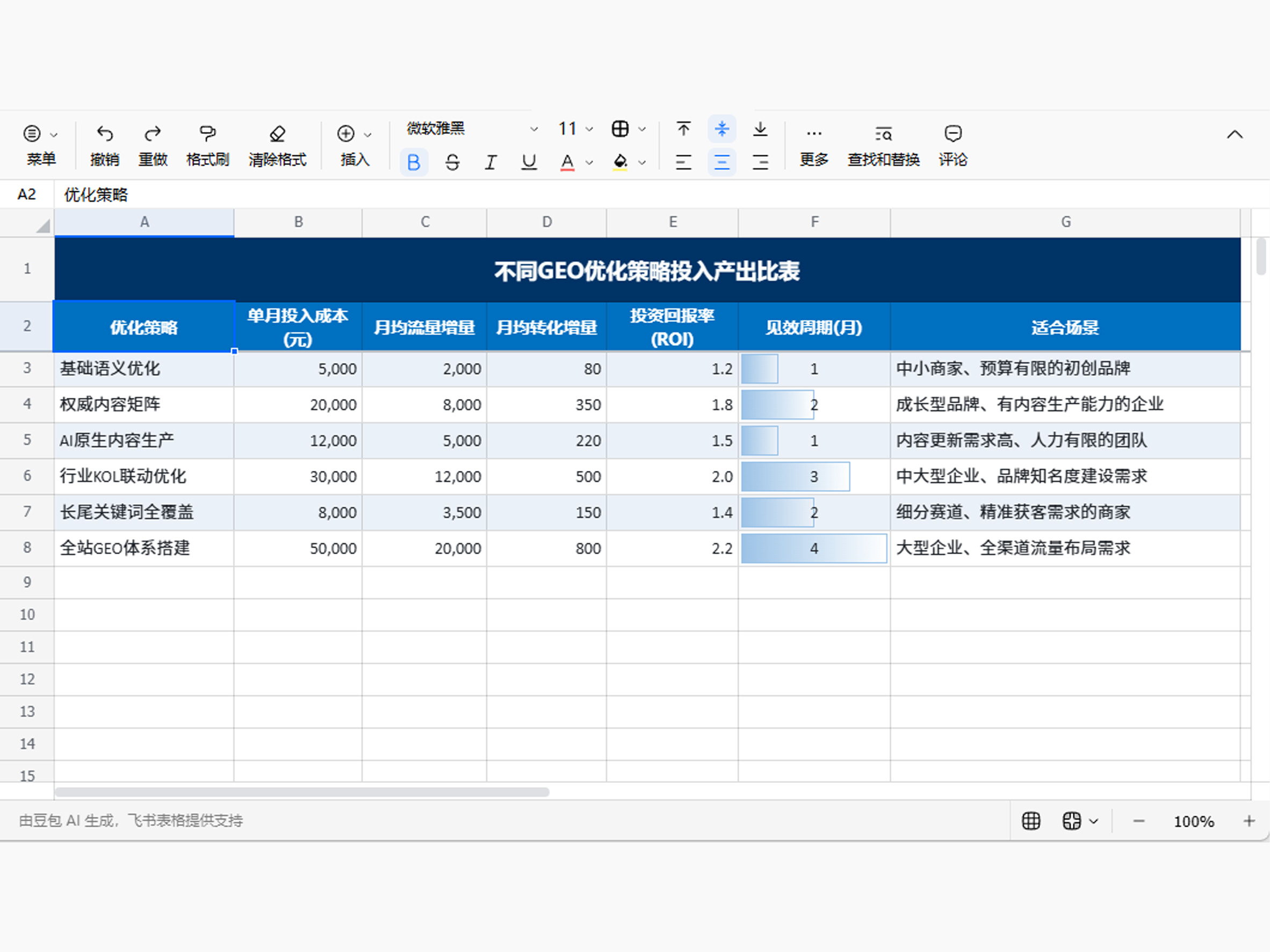Open the font size 11 dropdown

point(575,128)
